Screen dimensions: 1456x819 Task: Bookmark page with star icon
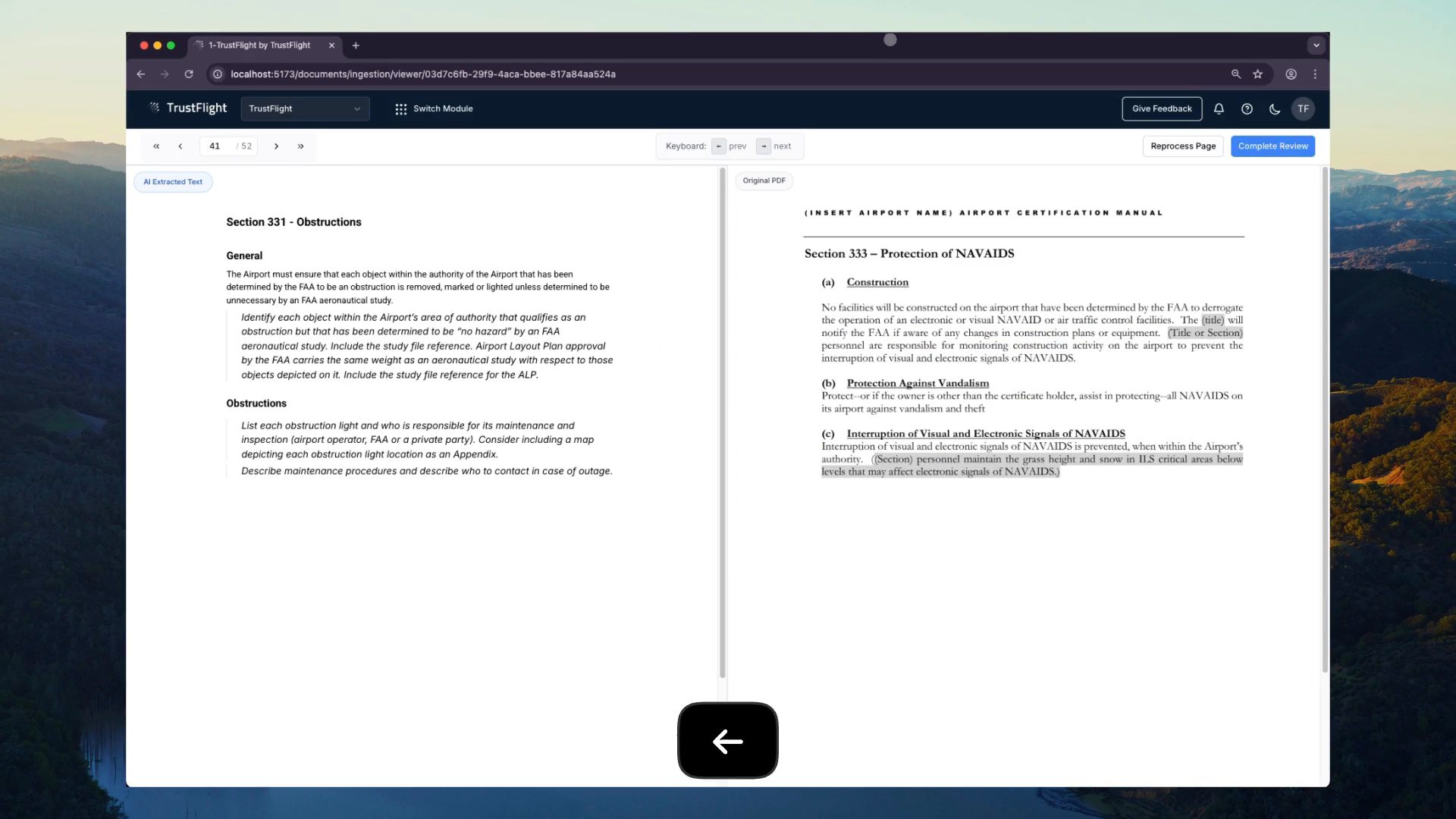click(x=1258, y=74)
